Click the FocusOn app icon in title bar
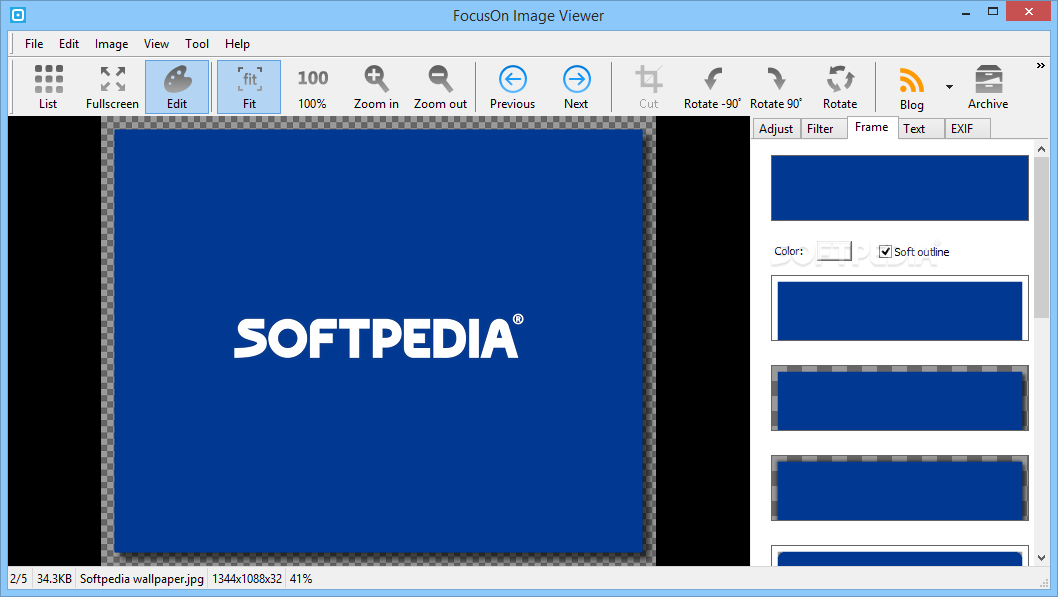This screenshot has width=1058, height=597. tap(18, 14)
